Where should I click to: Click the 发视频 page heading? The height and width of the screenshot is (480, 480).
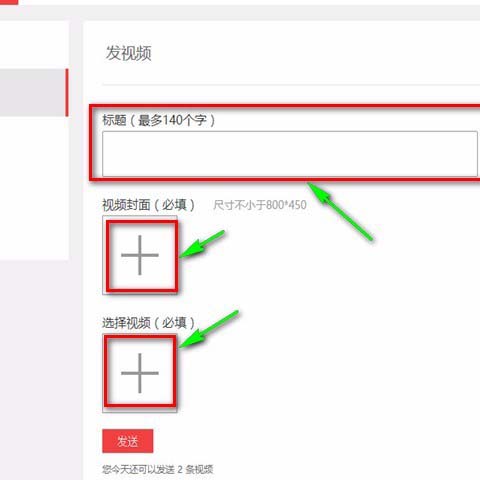coord(129,53)
